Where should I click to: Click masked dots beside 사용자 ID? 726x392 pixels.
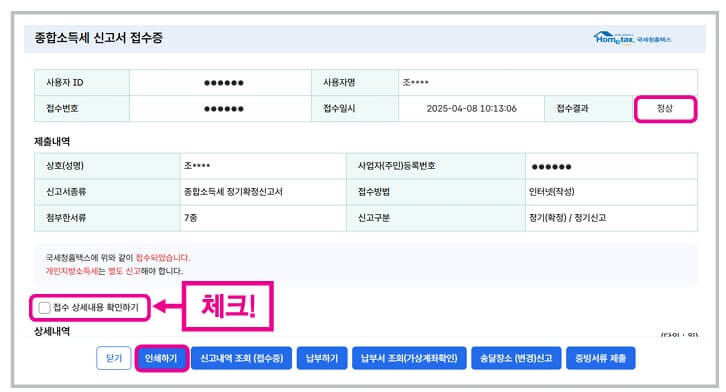[x=224, y=83]
